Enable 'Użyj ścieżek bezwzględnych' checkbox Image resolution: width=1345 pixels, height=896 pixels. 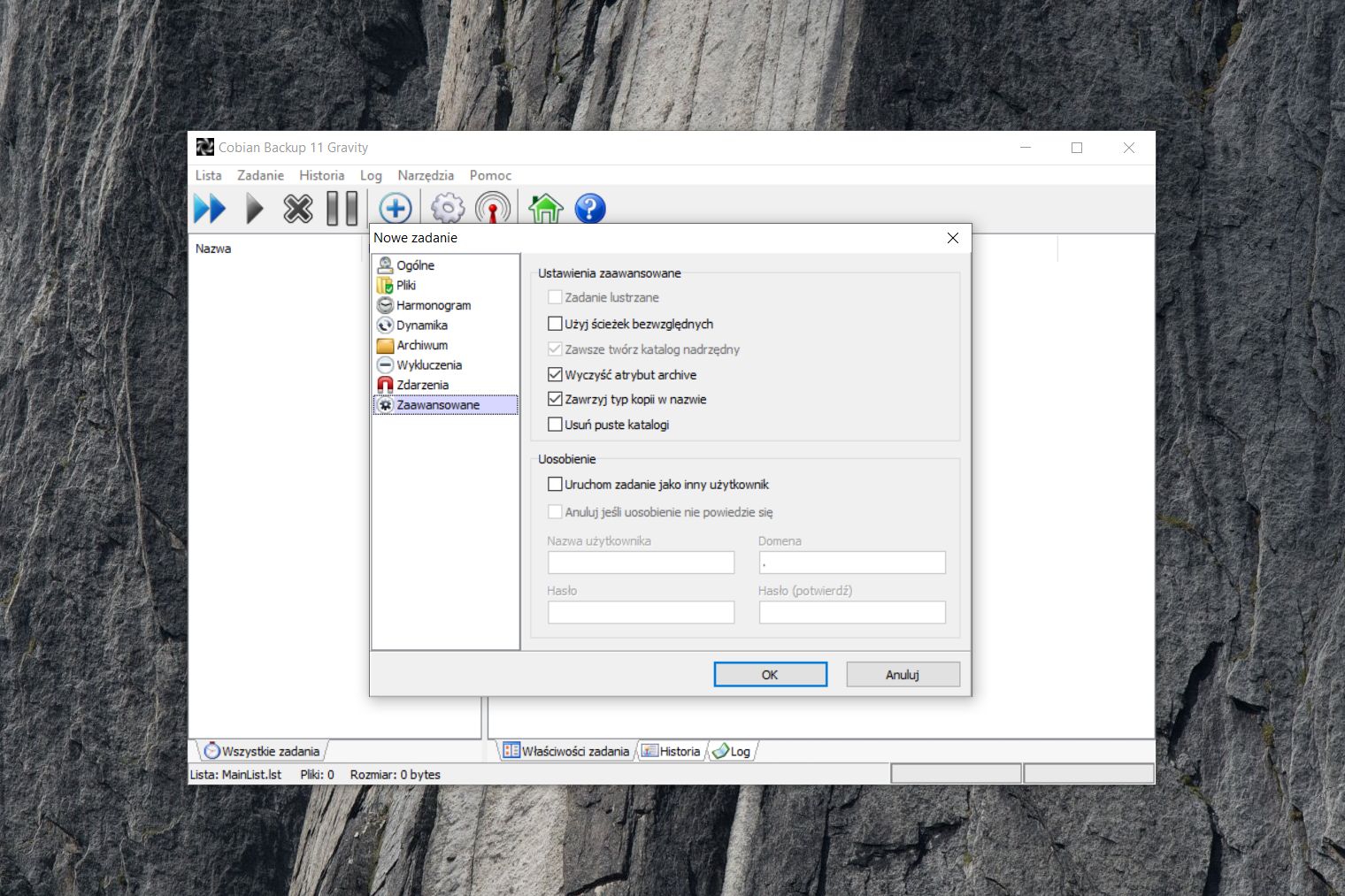click(x=556, y=324)
